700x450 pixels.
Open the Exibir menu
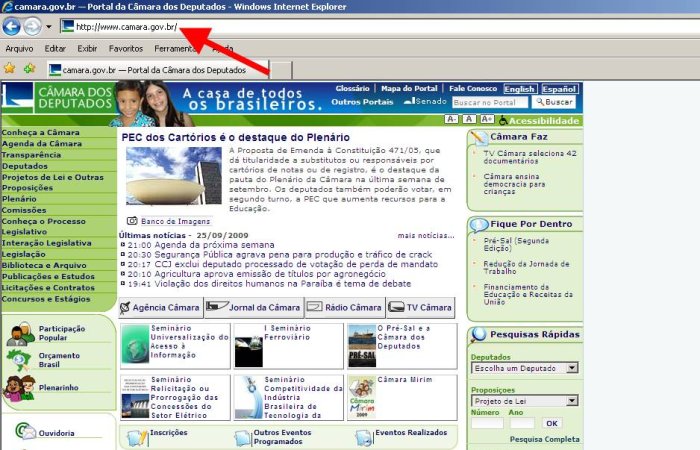[x=87, y=48]
